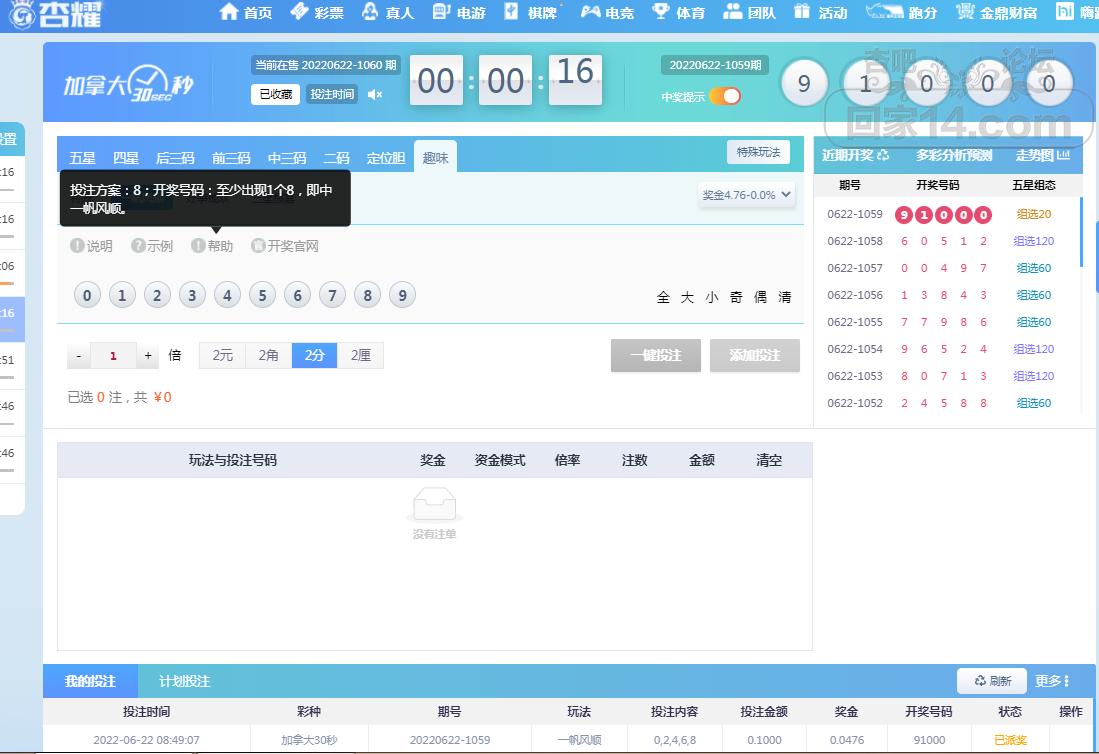Click the multiplier input field
The height and width of the screenshot is (754, 1099).
pos(114,355)
